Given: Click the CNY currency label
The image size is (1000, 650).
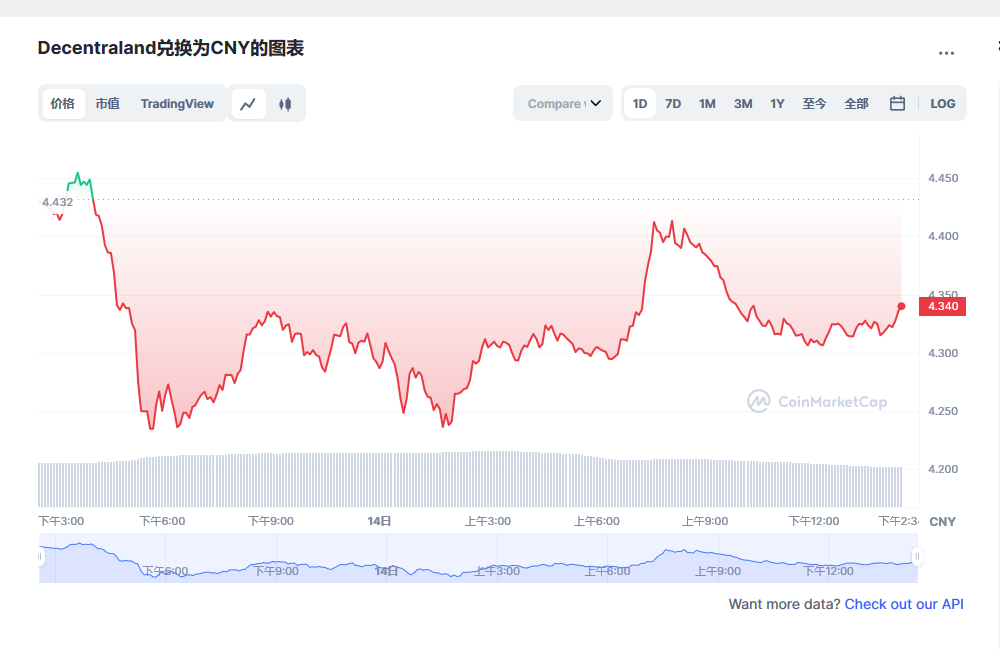Looking at the screenshot, I should point(943,521).
